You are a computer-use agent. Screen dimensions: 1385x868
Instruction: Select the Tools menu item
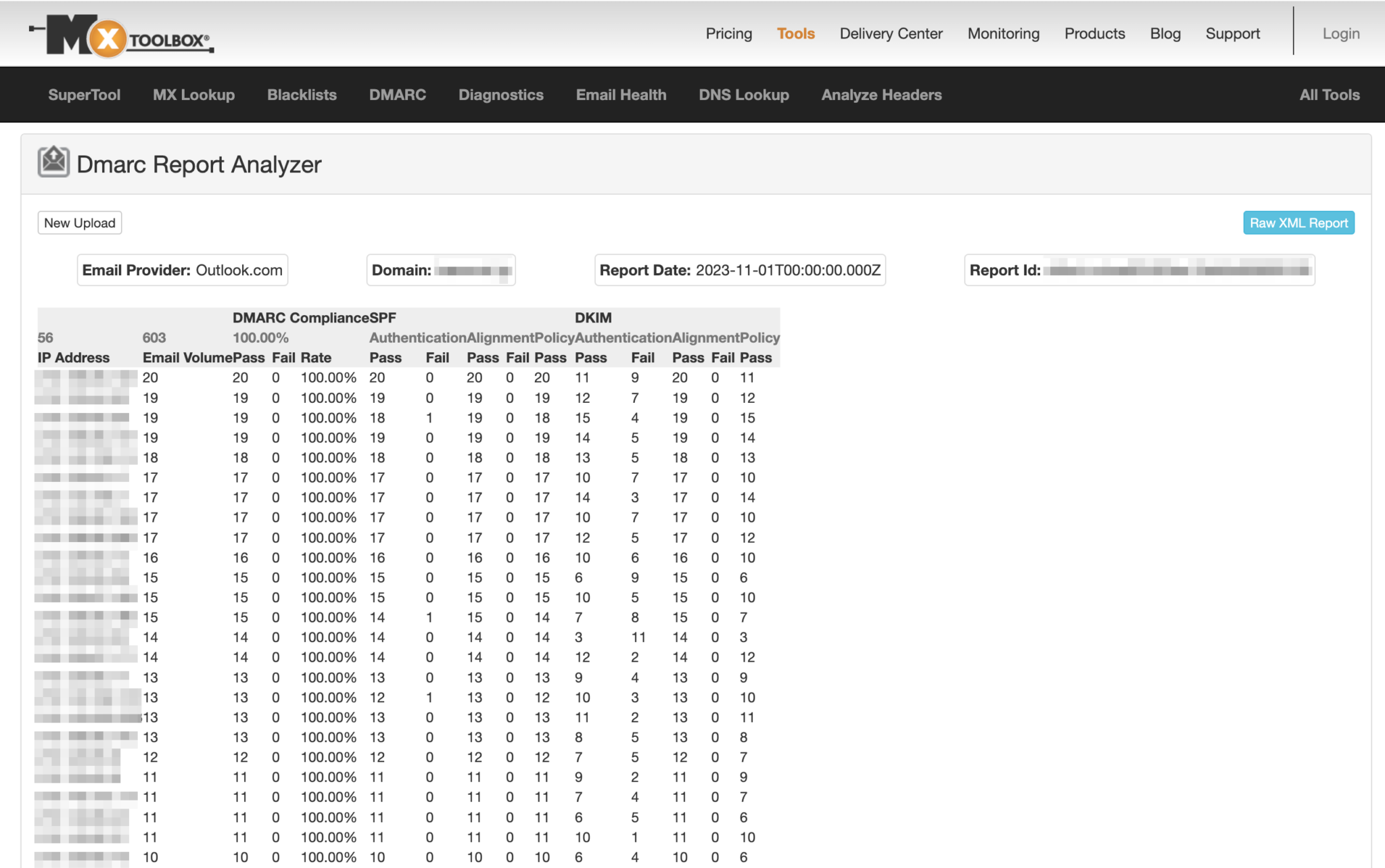click(x=795, y=34)
